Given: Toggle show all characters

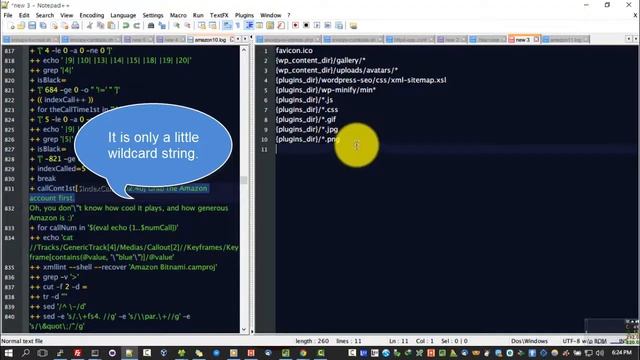Looking at the screenshot, I should (x=238, y=26).
